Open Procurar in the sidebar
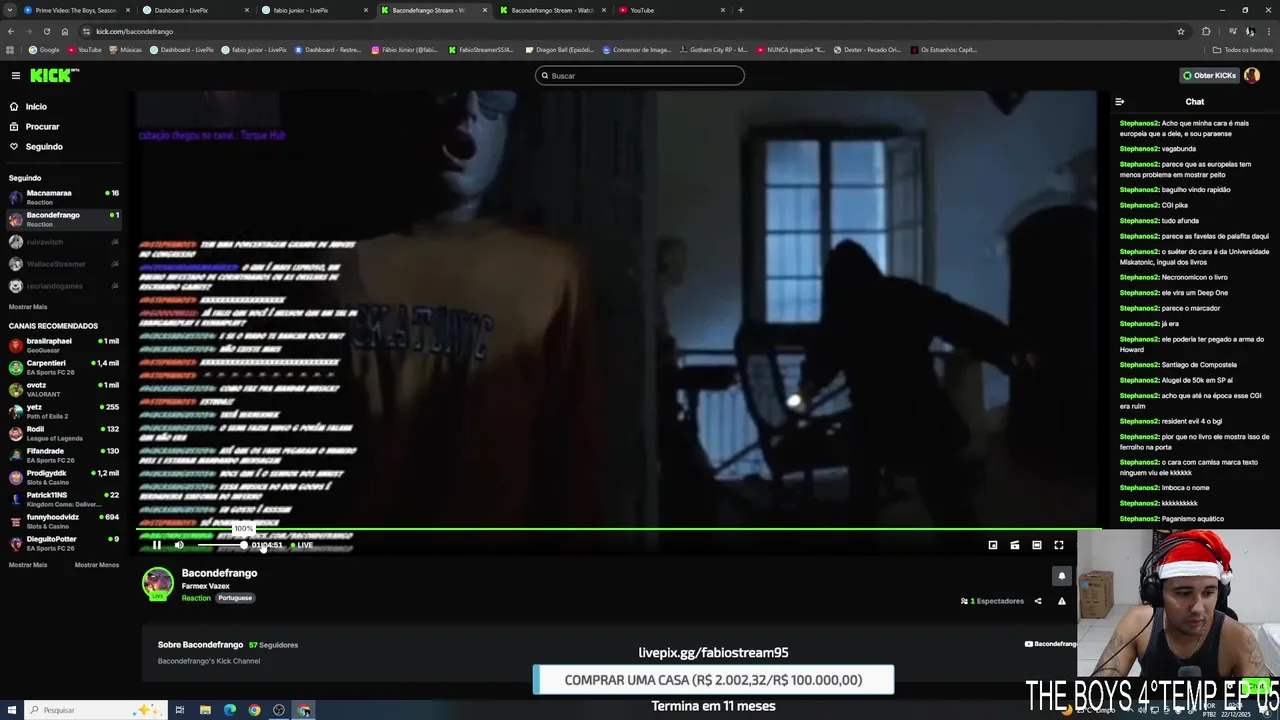1280x720 pixels. 42,127
